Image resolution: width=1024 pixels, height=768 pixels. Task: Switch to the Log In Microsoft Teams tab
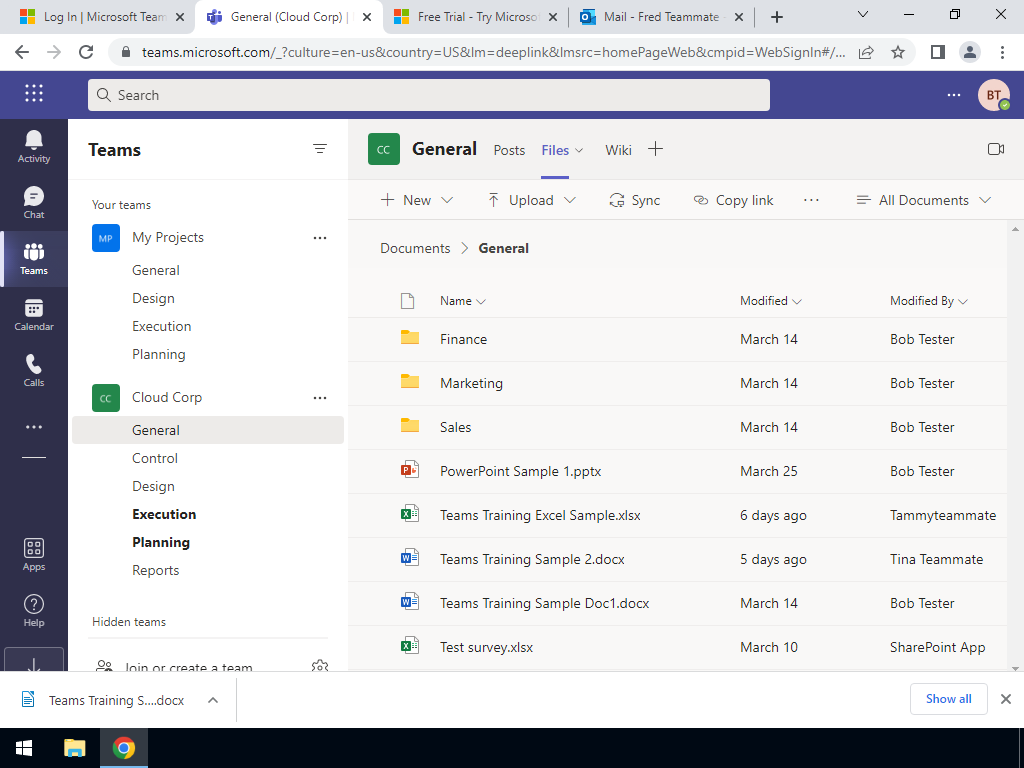click(x=100, y=17)
